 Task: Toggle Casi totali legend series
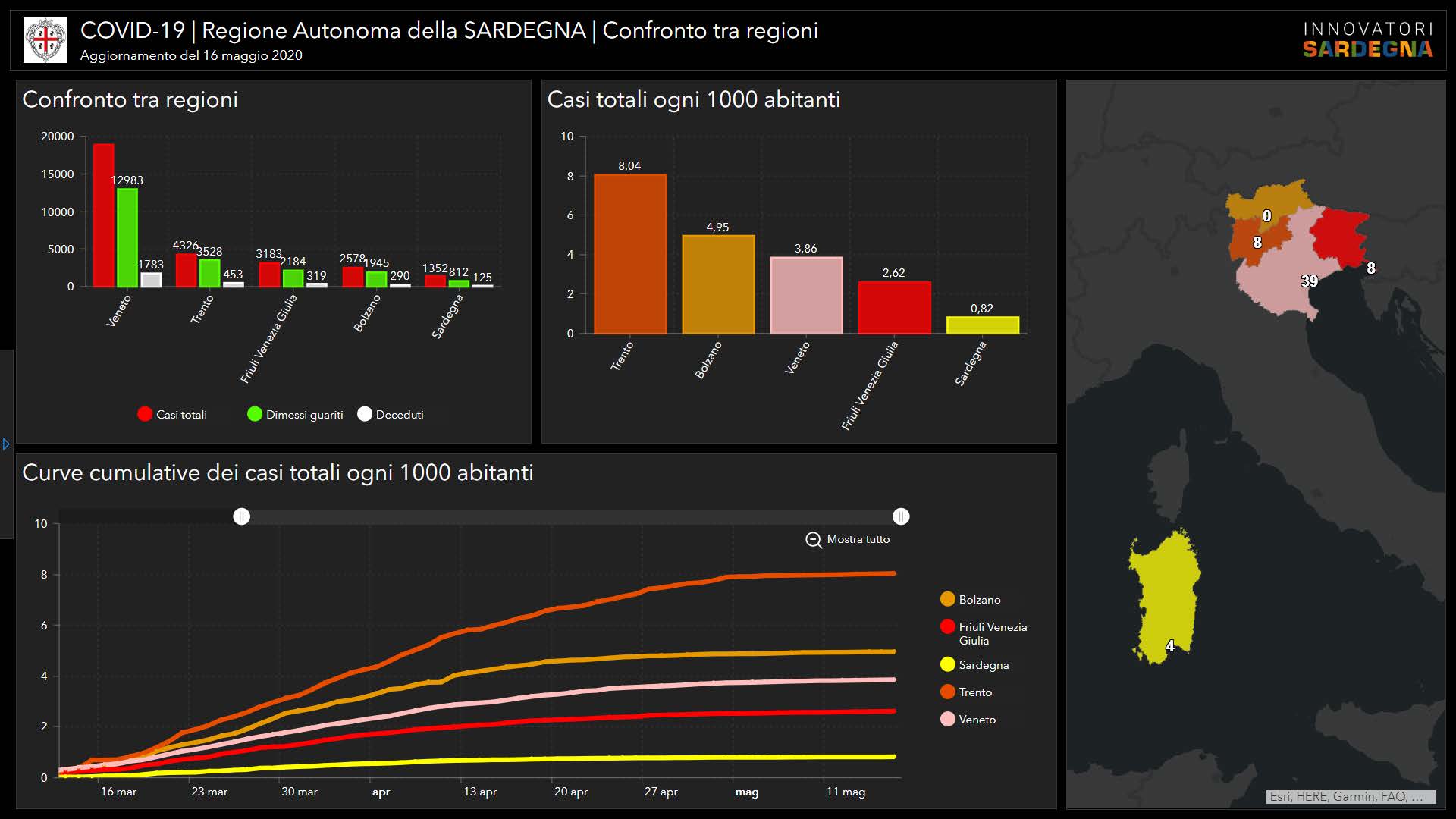click(x=145, y=414)
